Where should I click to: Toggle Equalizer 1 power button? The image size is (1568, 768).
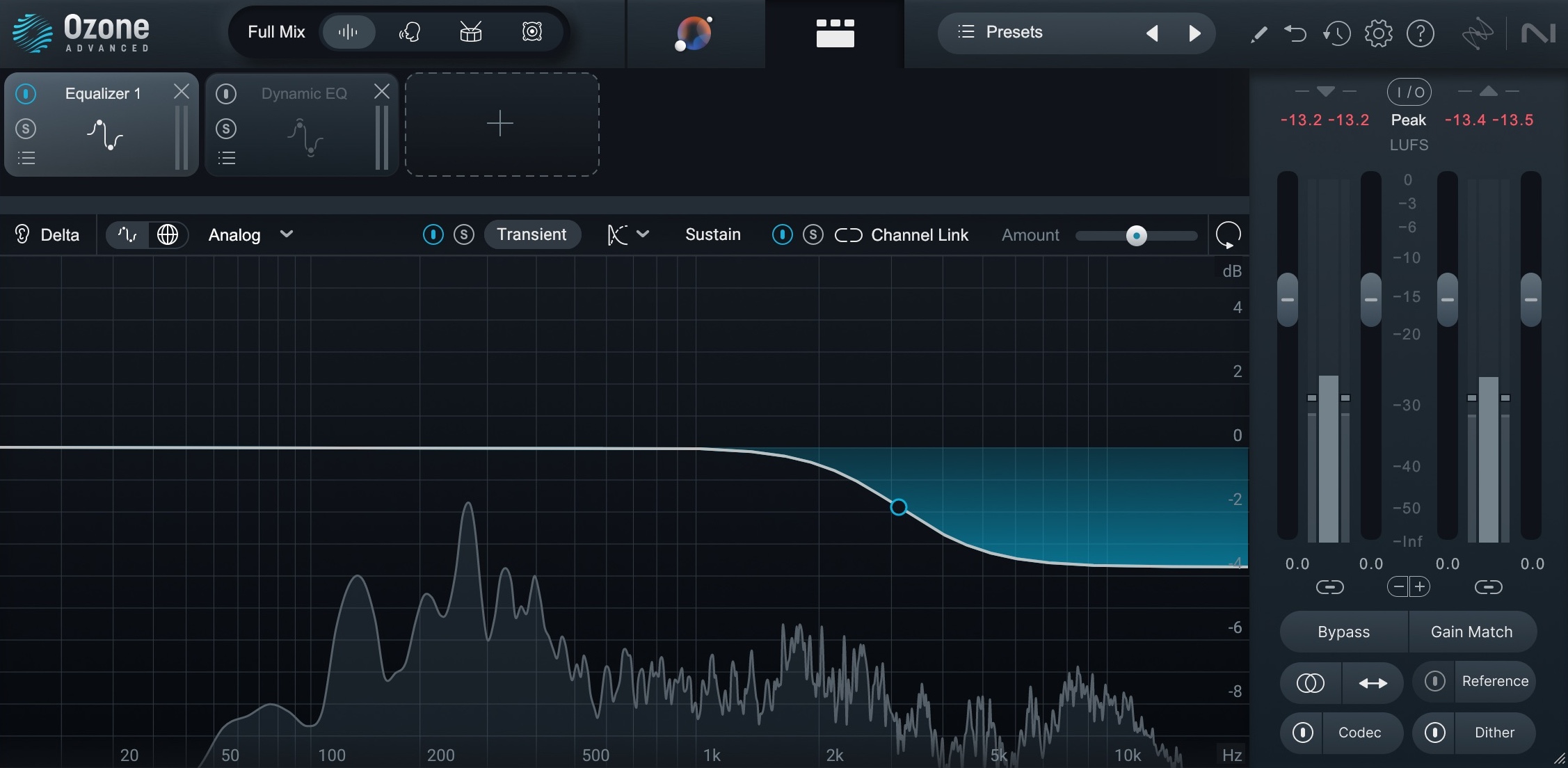point(26,93)
